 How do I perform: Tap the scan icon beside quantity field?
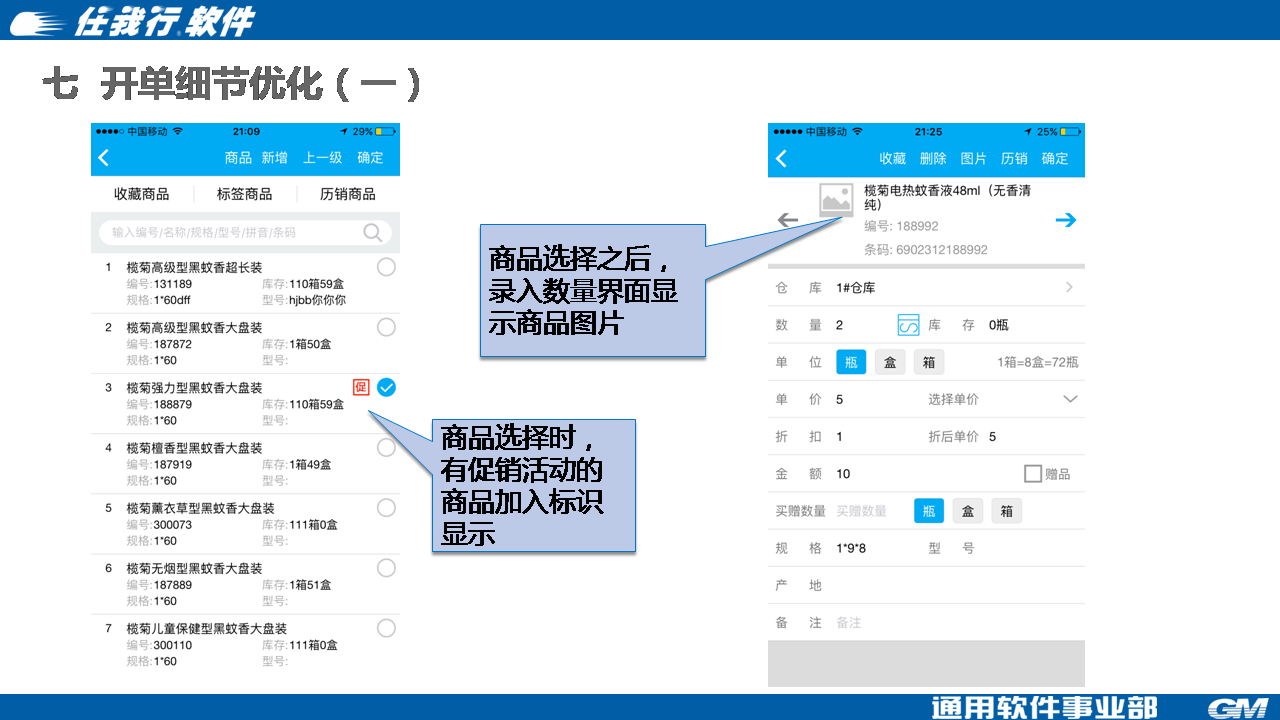coord(908,325)
